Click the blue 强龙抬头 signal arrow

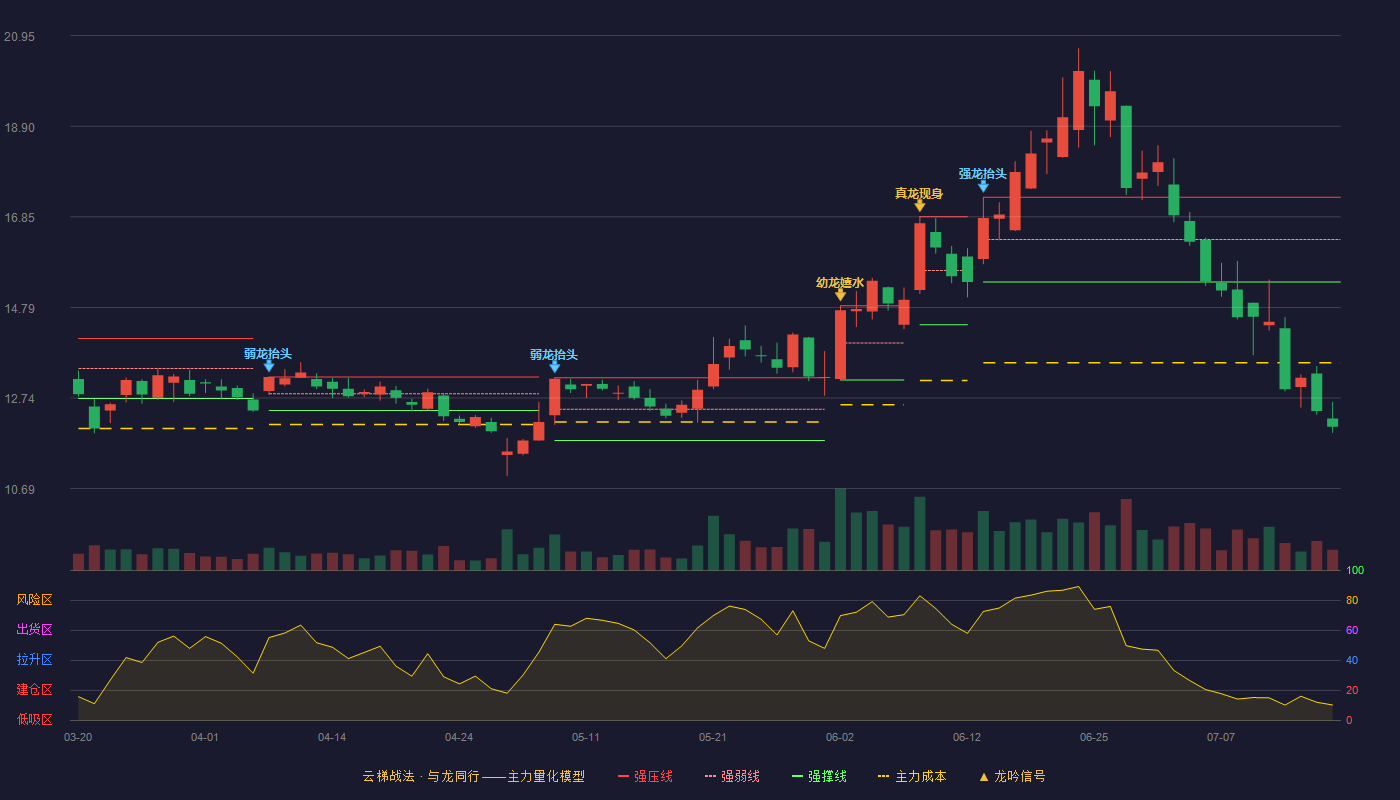[x=983, y=186]
